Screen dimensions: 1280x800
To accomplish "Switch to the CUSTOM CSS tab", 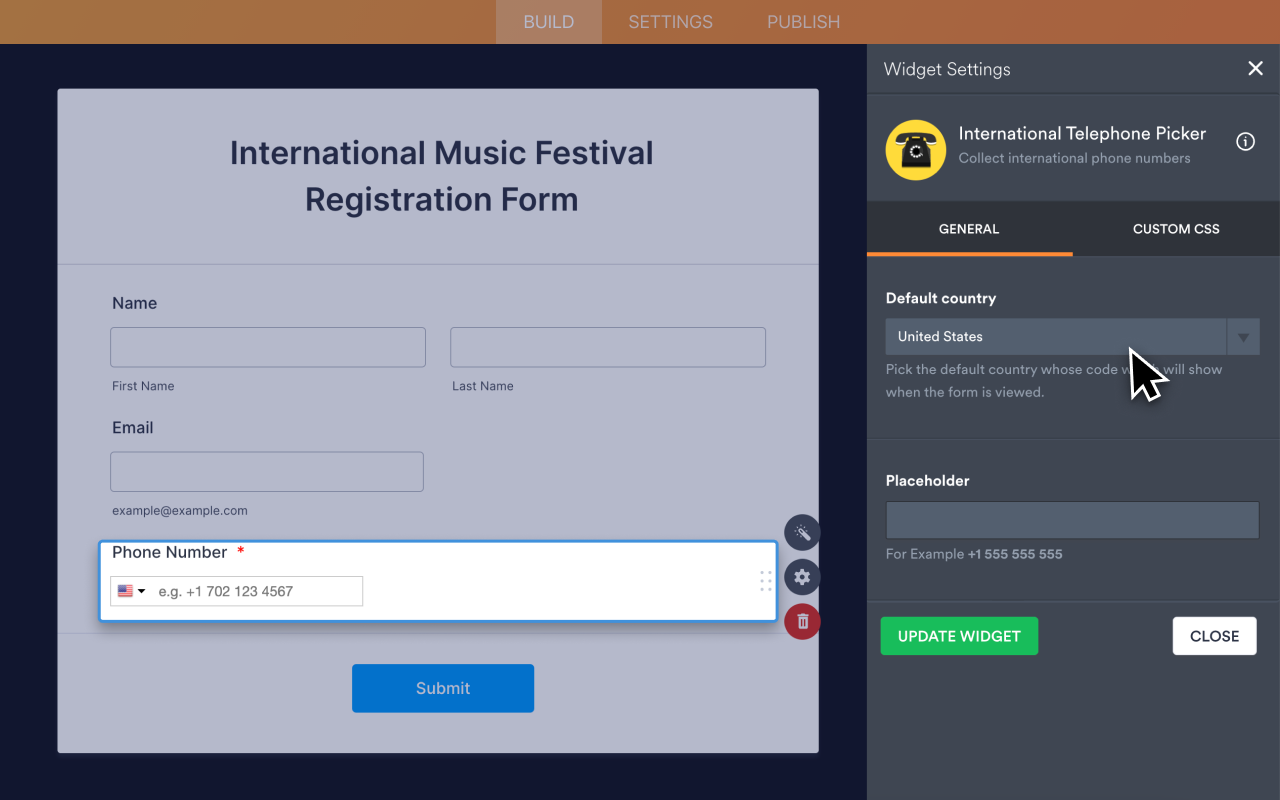I will coord(1175,228).
